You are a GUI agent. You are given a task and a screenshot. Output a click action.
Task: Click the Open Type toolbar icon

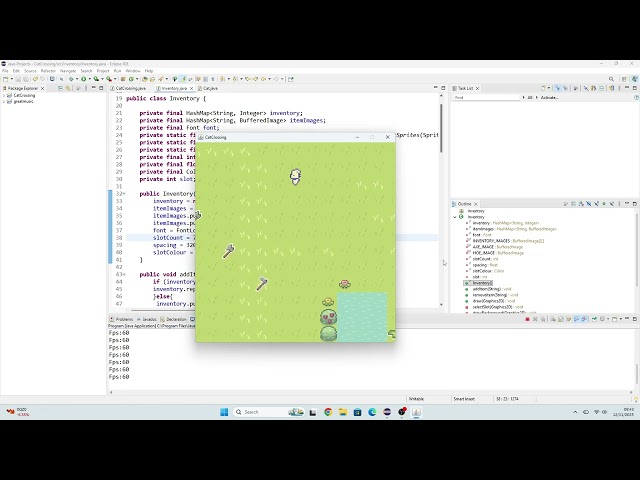click(x=144, y=79)
